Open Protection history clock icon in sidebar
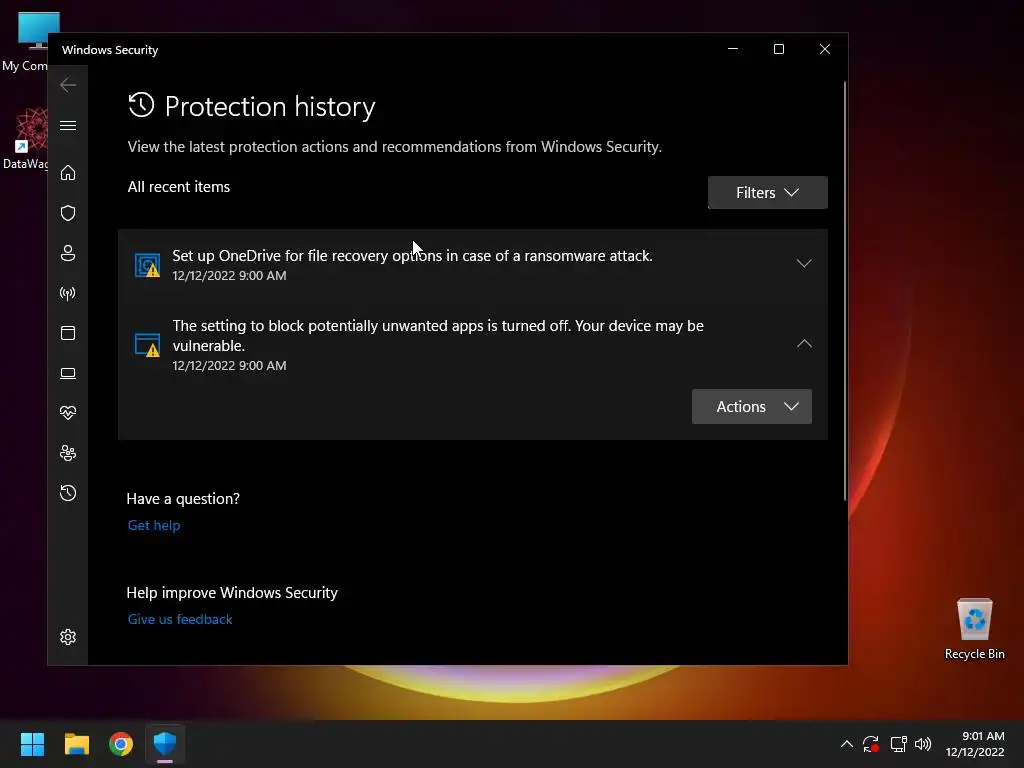The height and width of the screenshot is (768, 1024). 68,493
